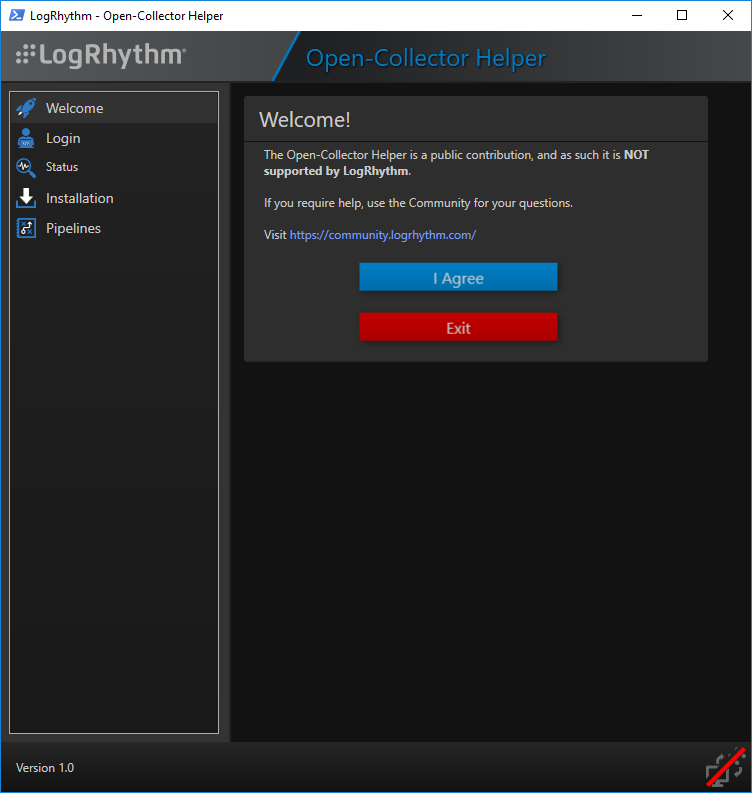Accept terms with the I Agree button
Screen dimensions: 752x793
click(x=458, y=277)
